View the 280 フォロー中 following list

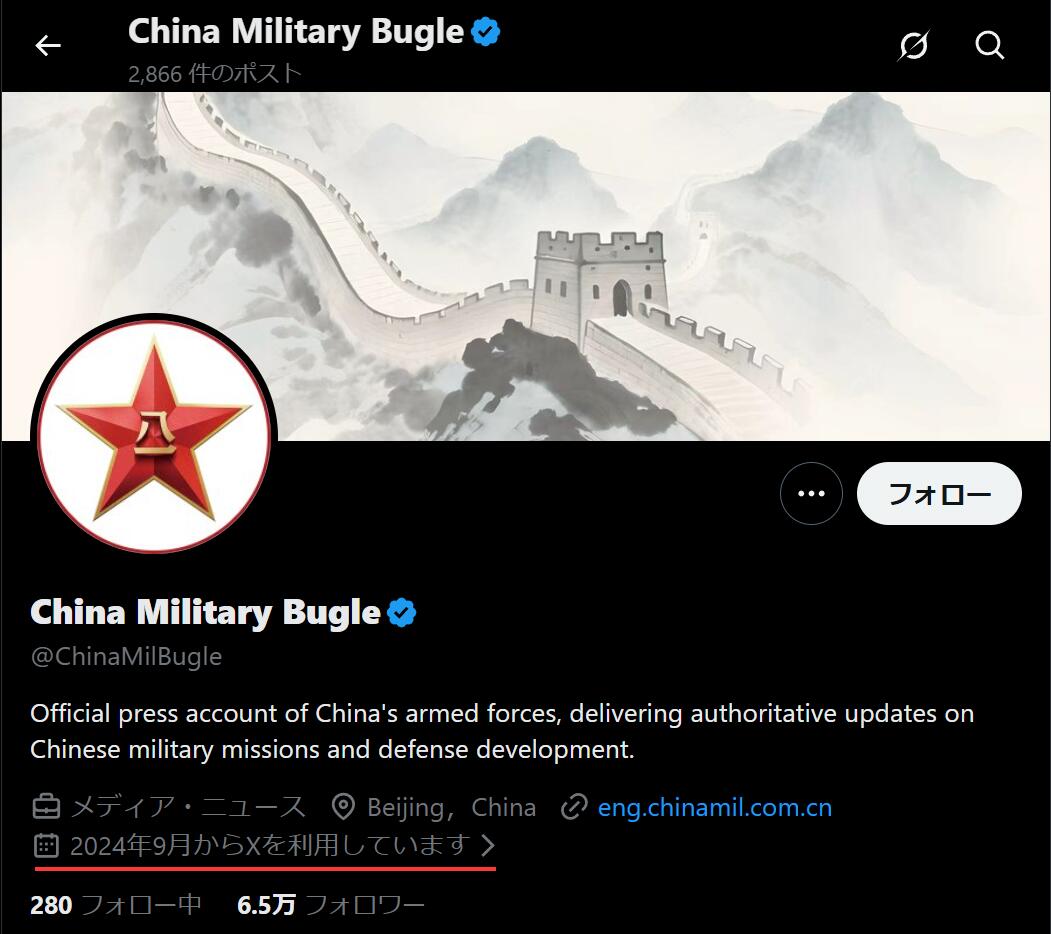116,905
